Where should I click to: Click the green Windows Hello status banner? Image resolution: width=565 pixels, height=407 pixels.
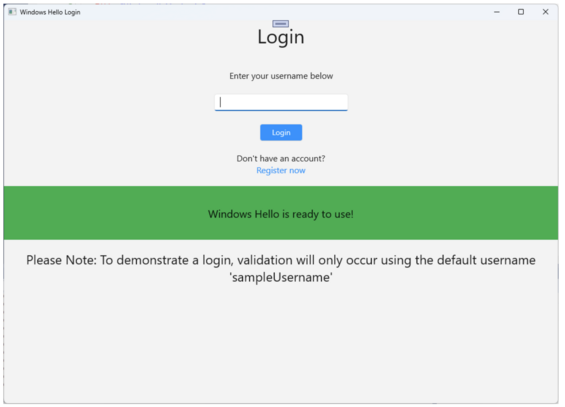281,213
